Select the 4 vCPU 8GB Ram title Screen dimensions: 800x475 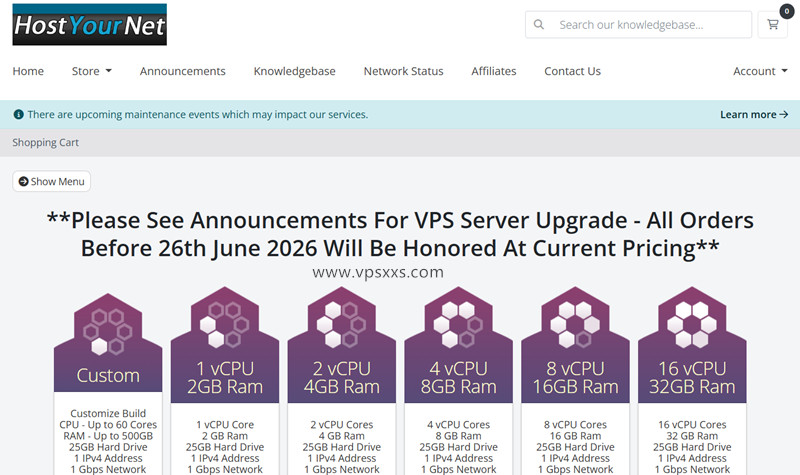point(459,378)
